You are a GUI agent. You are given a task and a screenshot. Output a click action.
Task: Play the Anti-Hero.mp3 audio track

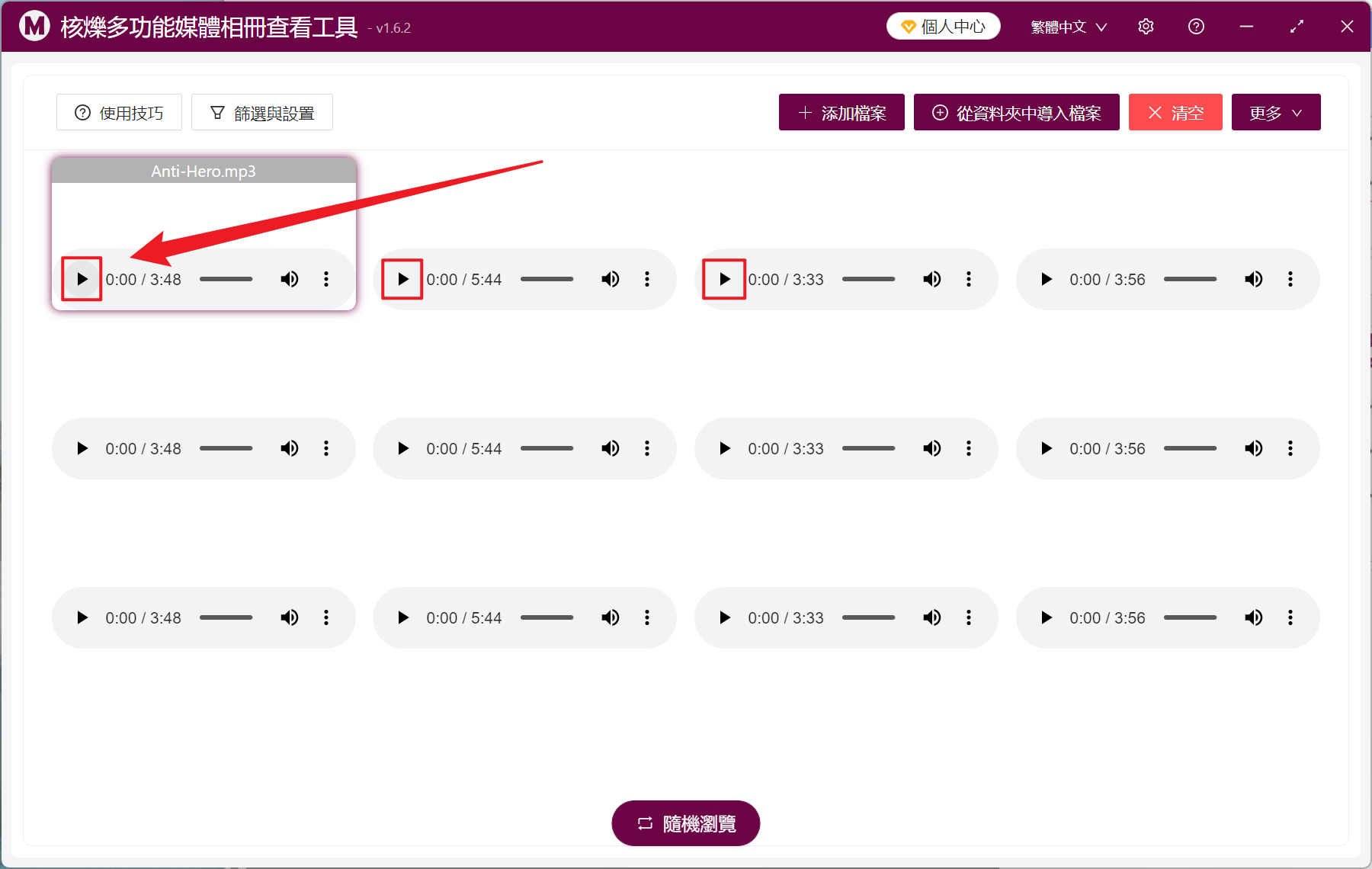[x=82, y=279]
